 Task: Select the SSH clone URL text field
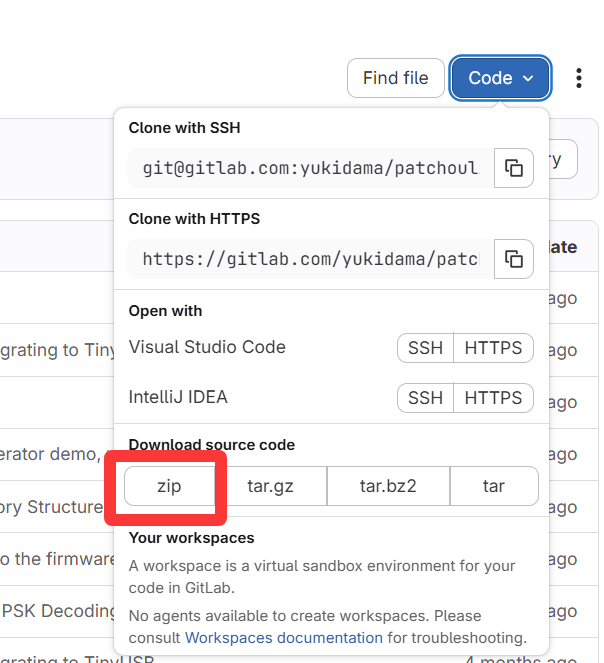click(x=310, y=168)
